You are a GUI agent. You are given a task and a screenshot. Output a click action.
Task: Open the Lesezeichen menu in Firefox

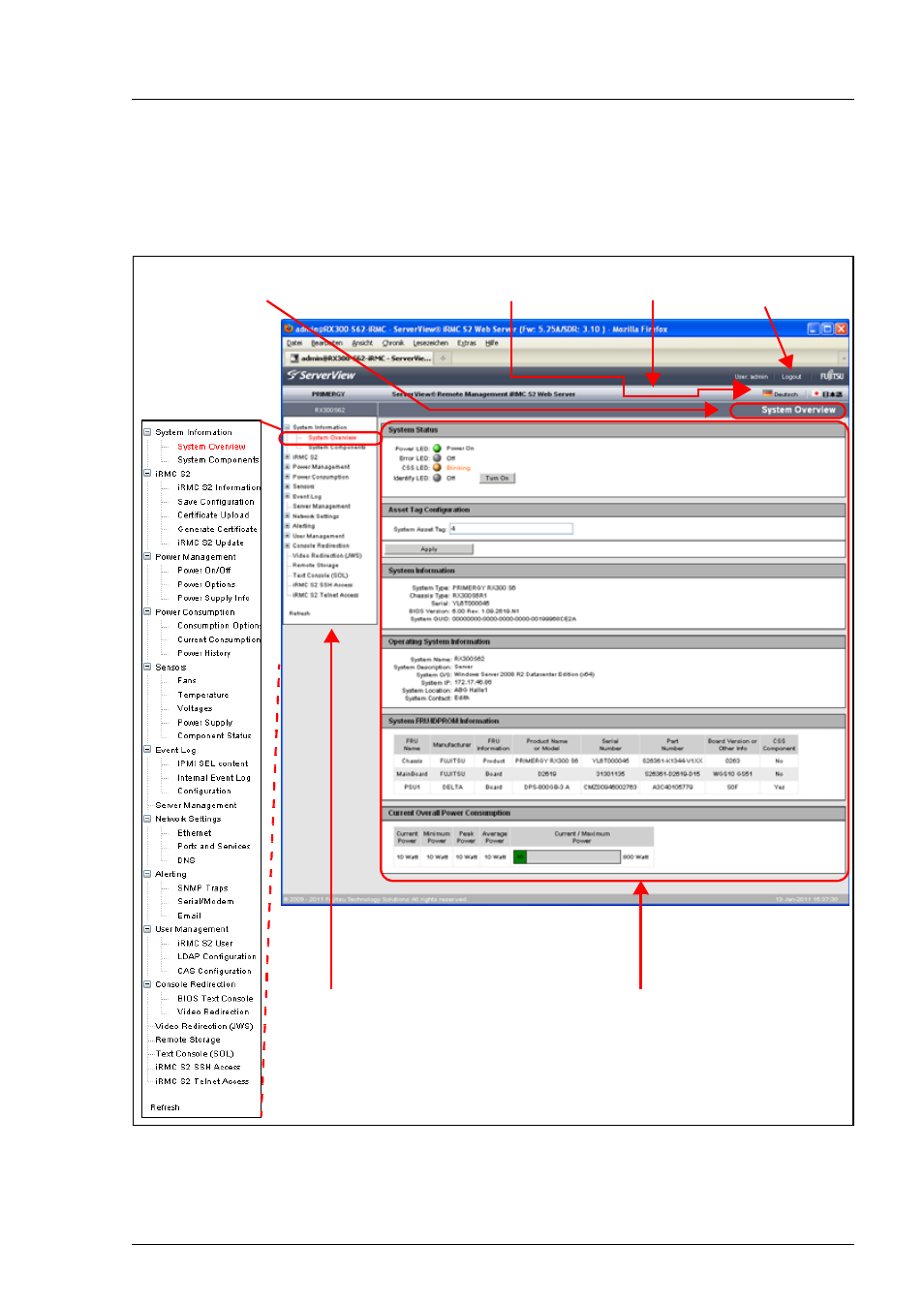430,343
